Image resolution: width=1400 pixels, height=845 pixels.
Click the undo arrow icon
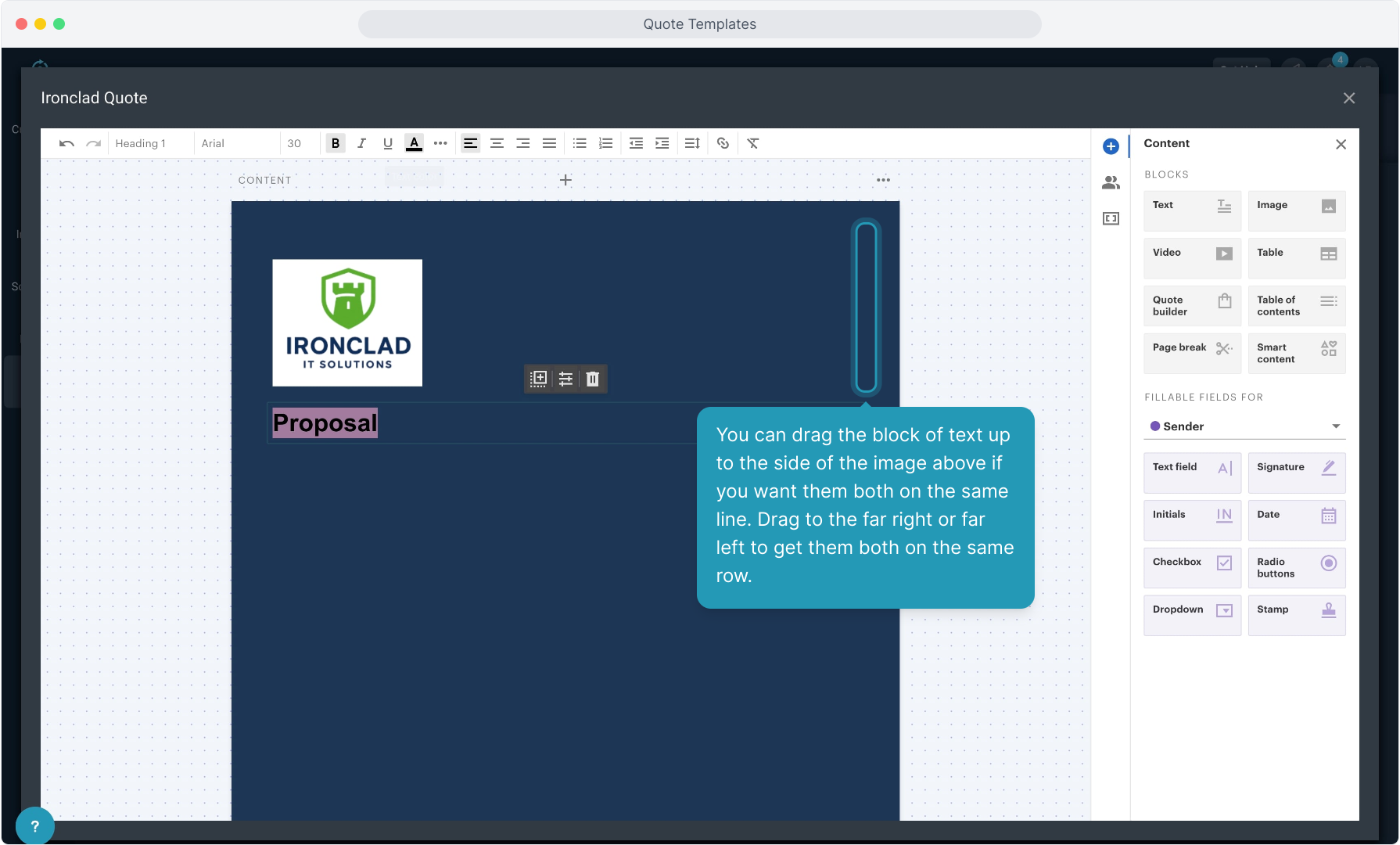click(66, 143)
